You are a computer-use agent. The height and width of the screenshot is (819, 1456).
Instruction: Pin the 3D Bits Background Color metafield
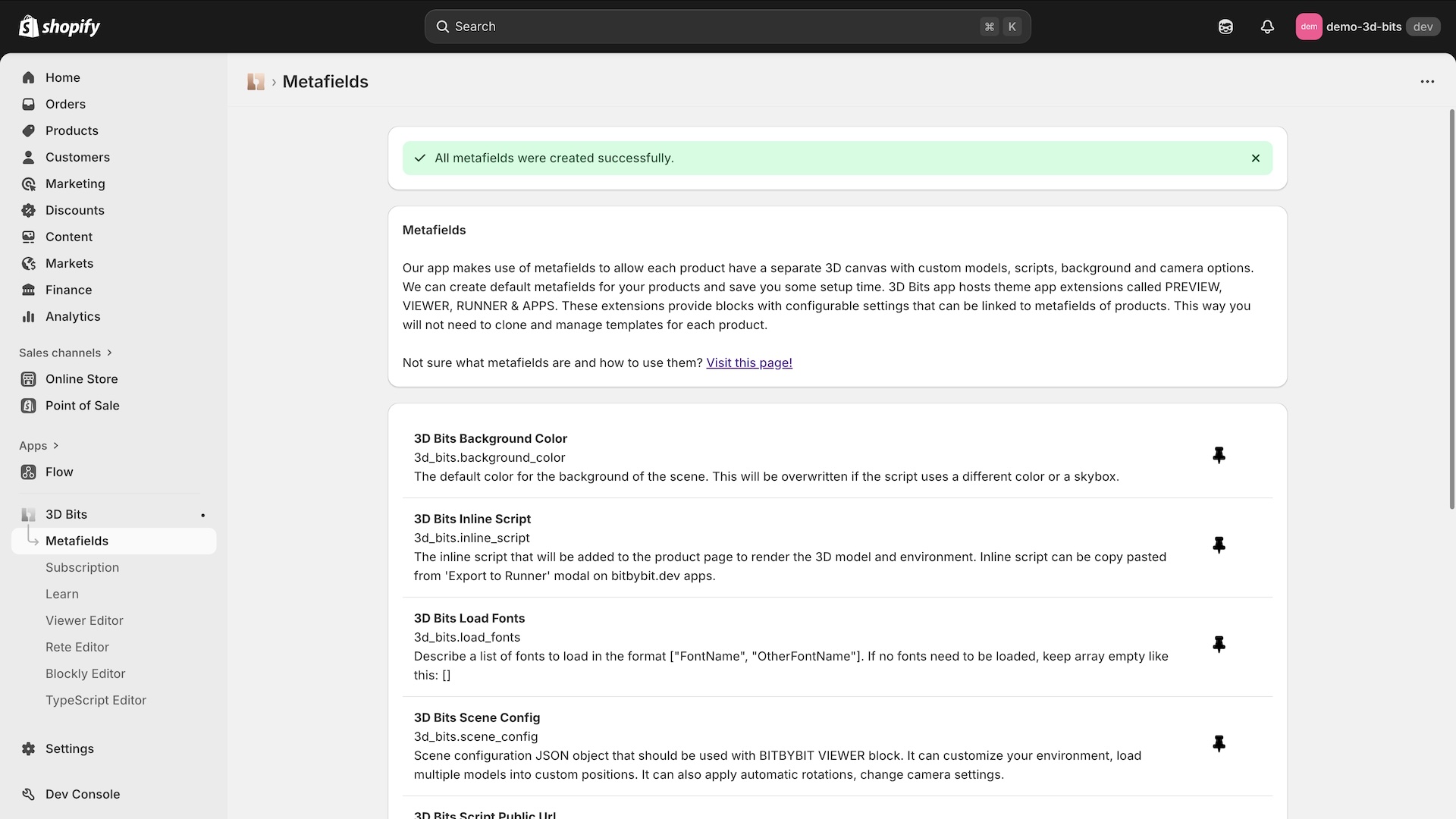click(x=1219, y=455)
